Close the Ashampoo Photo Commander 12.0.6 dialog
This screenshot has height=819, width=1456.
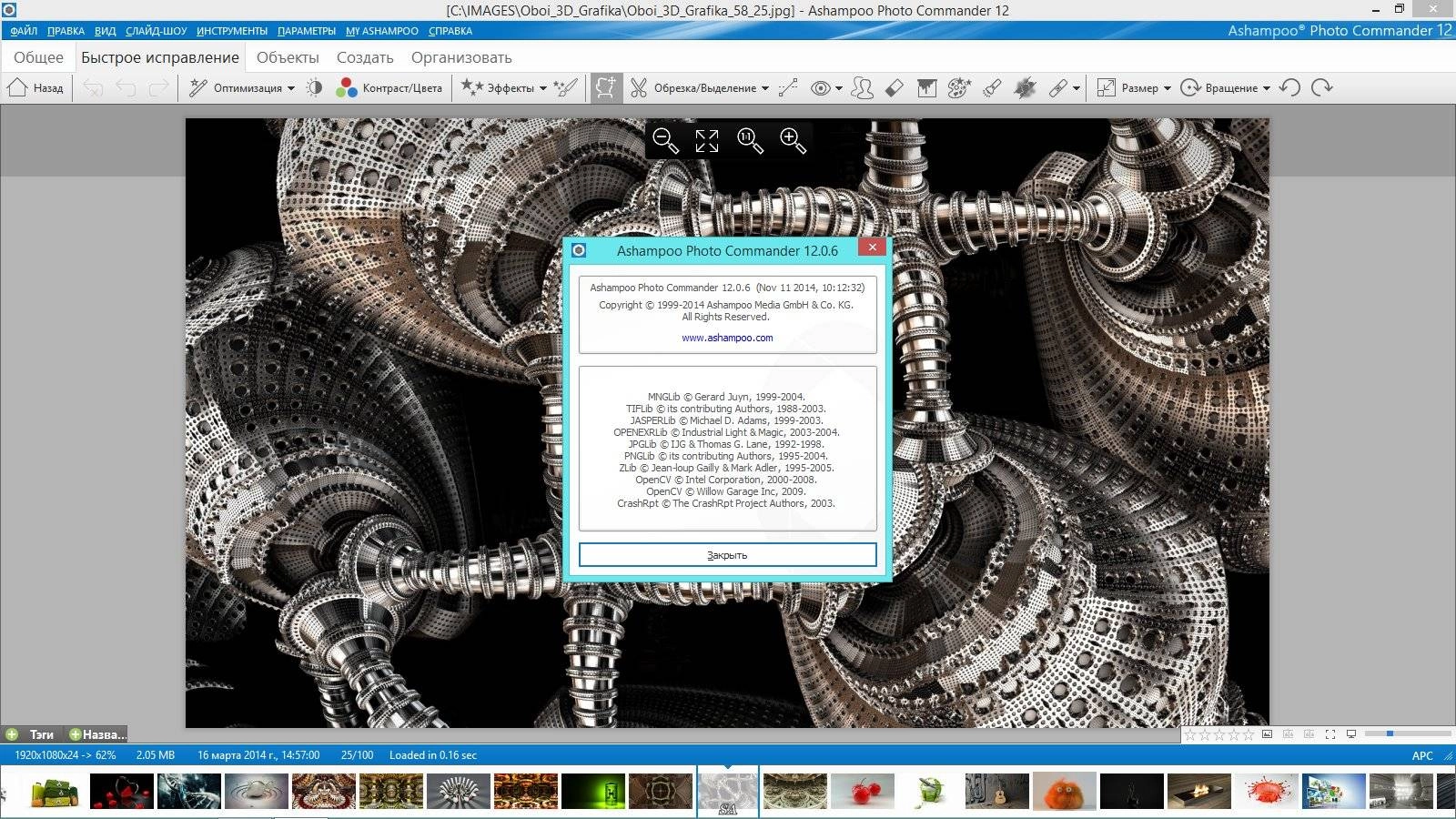click(x=872, y=247)
